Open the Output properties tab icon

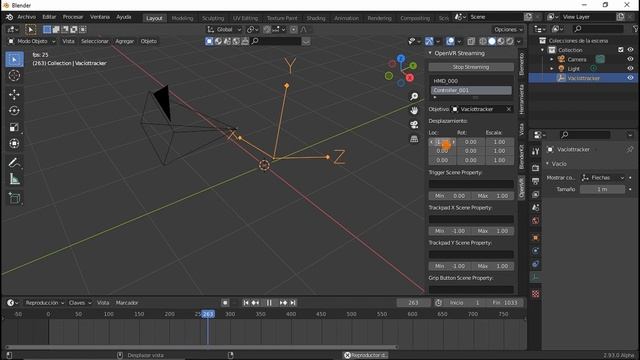[536, 181]
